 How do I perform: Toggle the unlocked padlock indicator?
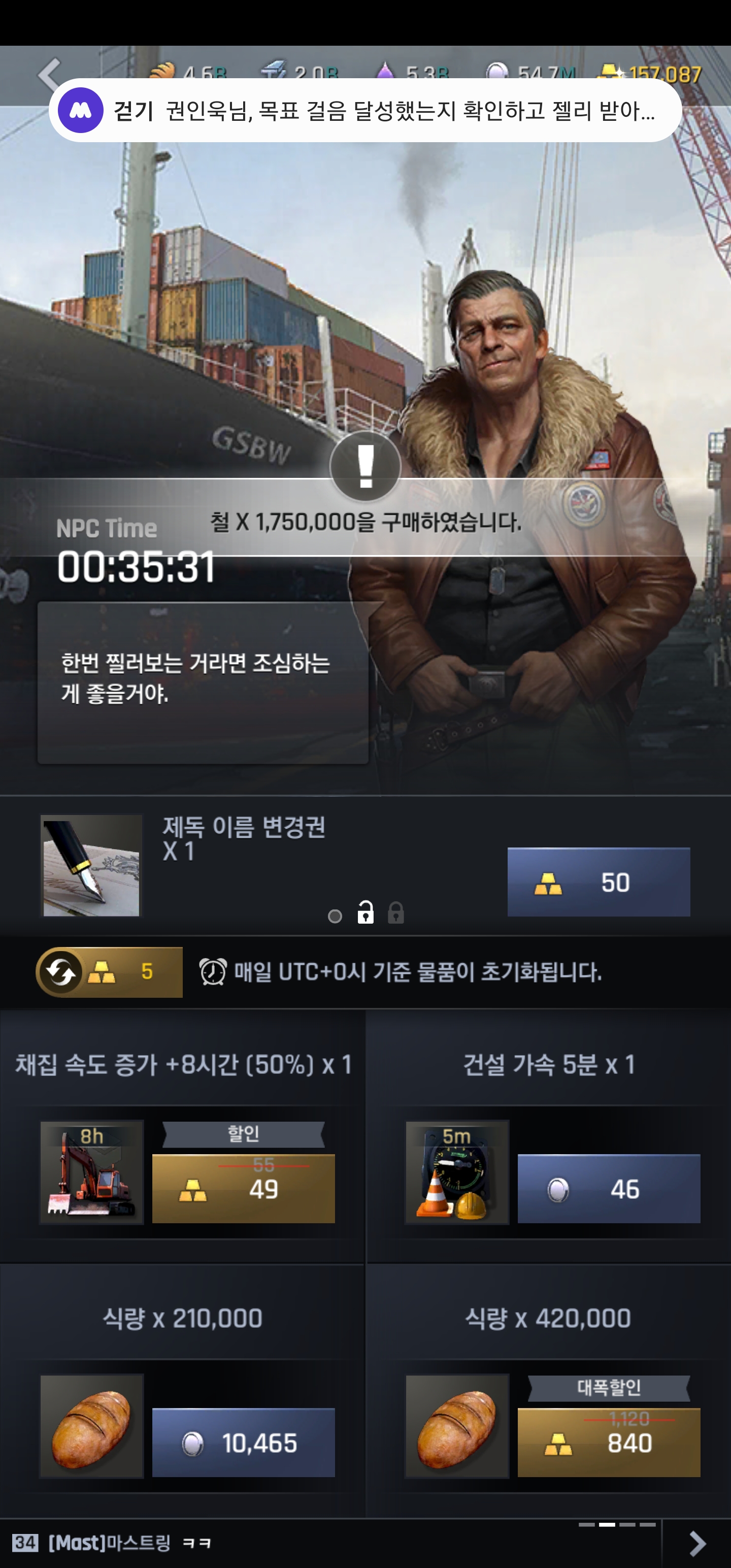(365, 912)
